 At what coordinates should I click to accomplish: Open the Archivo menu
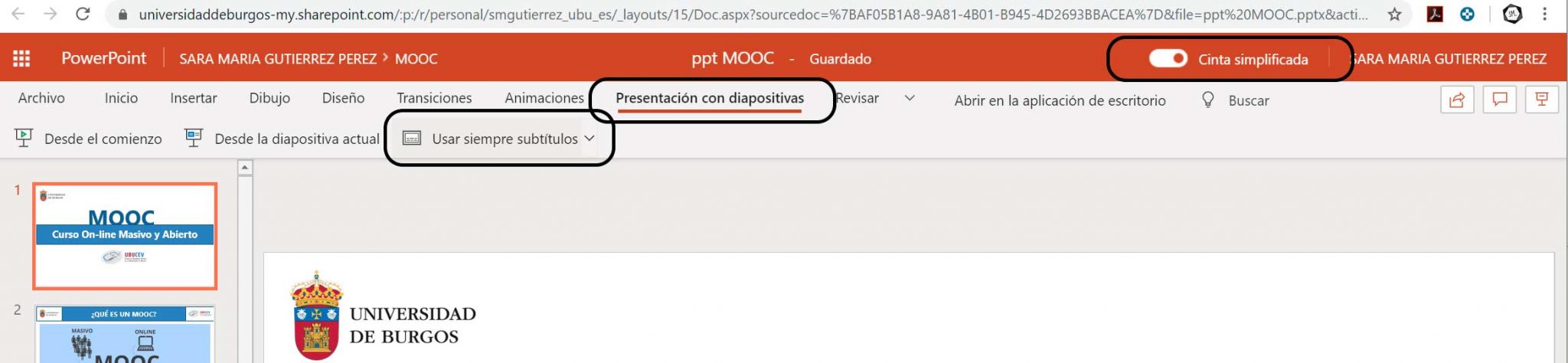(x=41, y=98)
